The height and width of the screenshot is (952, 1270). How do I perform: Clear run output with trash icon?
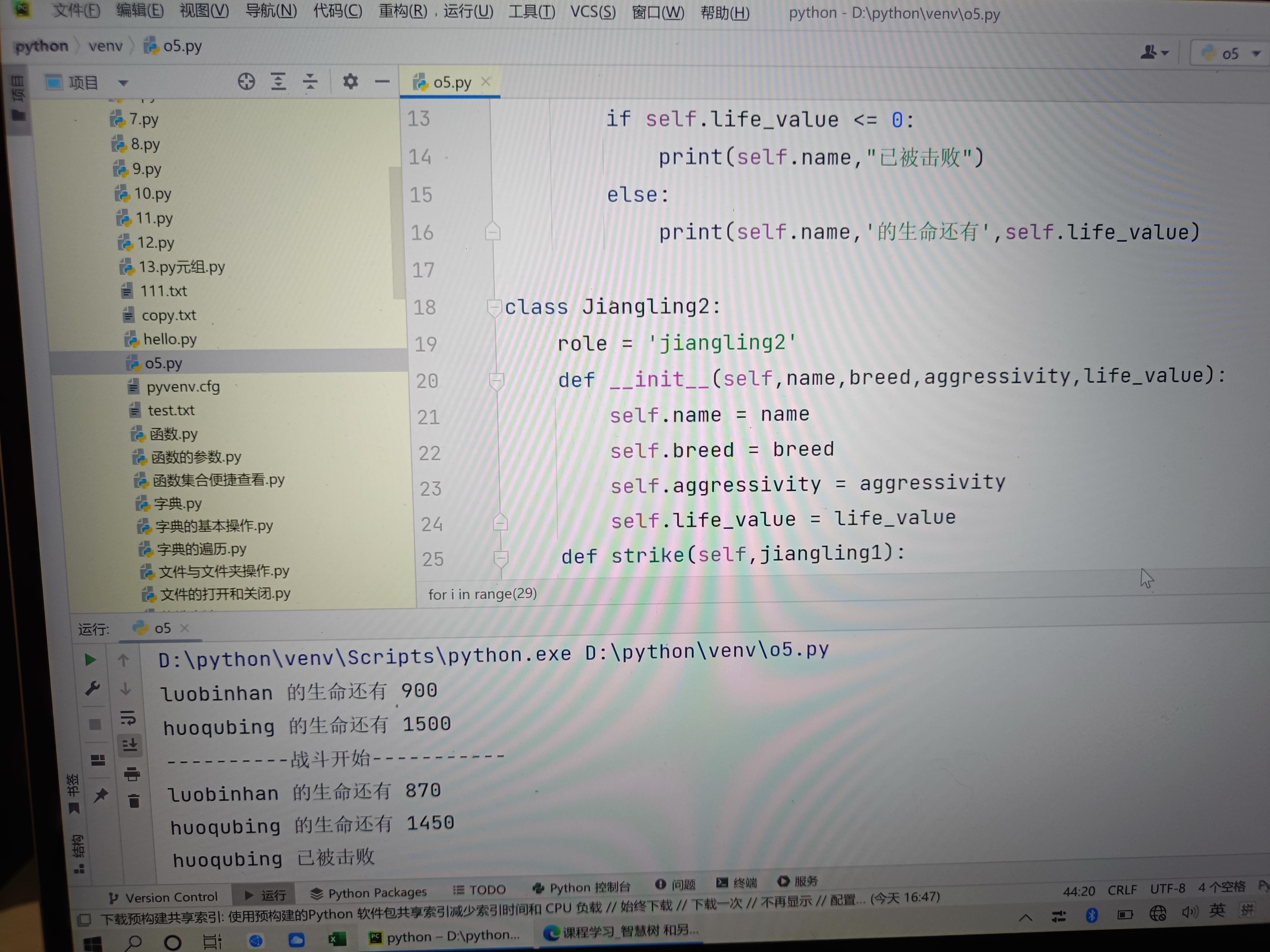point(134,800)
